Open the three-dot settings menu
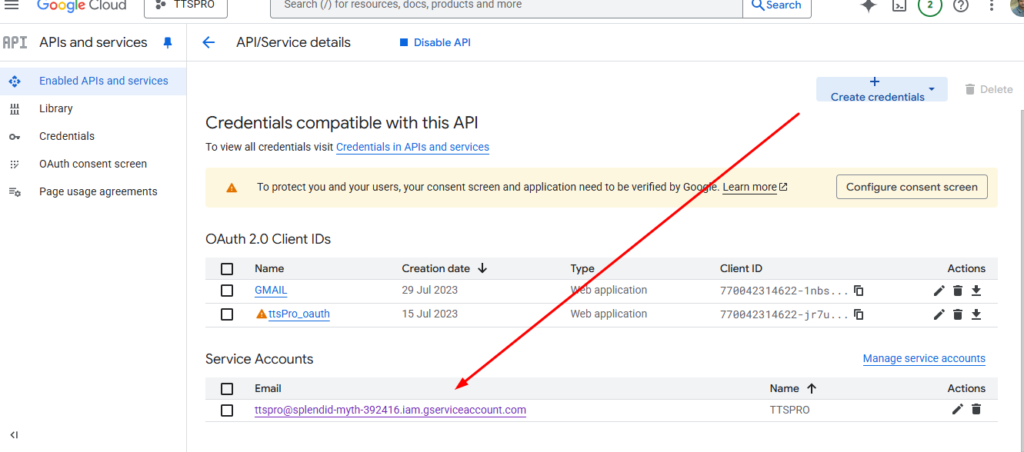 (x=991, y=5)
